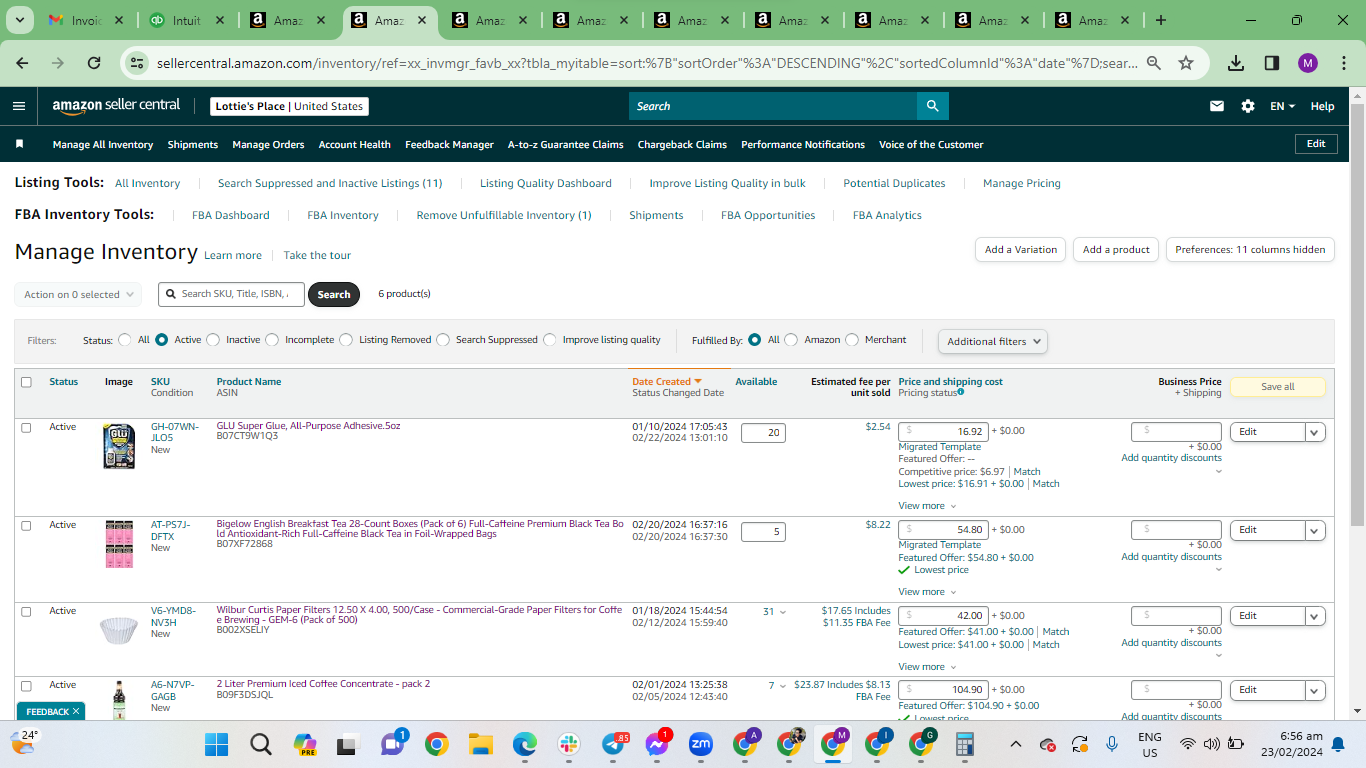The image size is (1366, 768).
Task: Click the SKU, Title, ISBN search field
Action: click(x=231, y=294)
